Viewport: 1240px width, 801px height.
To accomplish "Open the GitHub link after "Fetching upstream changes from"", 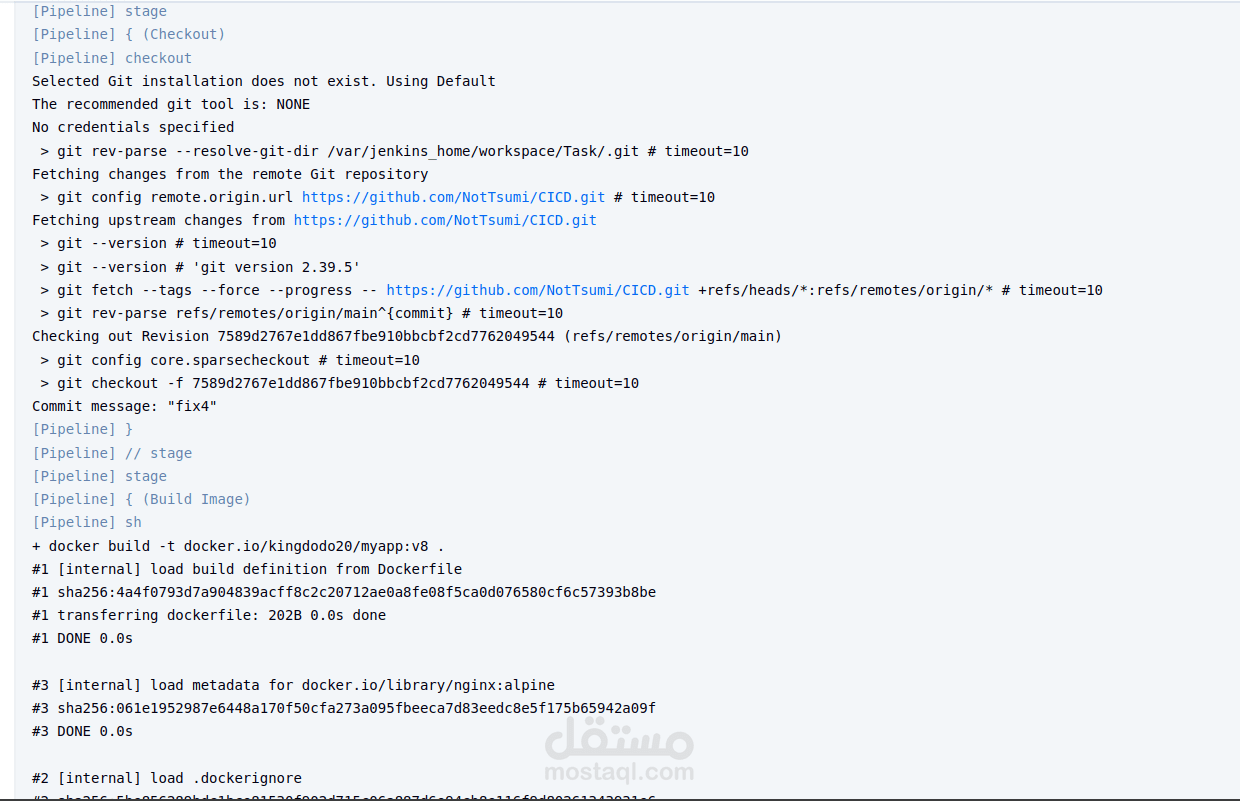I will [x=445, y=220].
